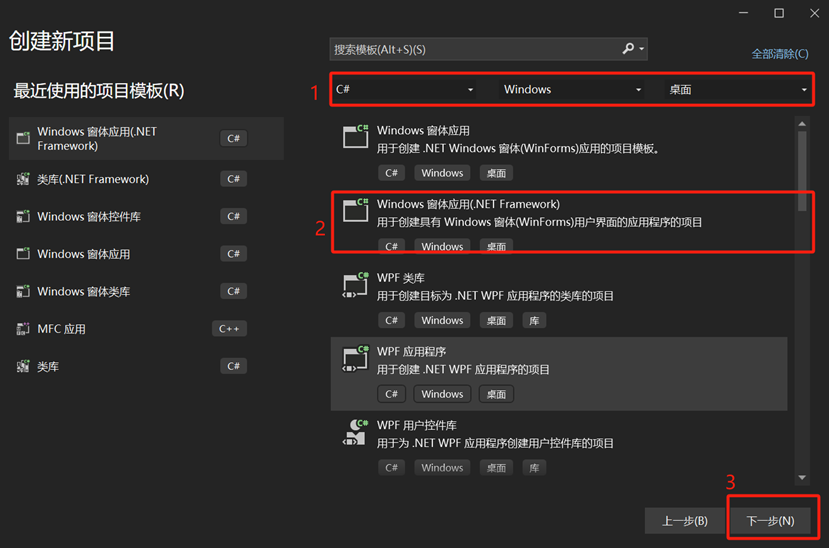Click the scroll up arrow of template list
The height and width of the screenshot is (548, 829).
[802, 124]
